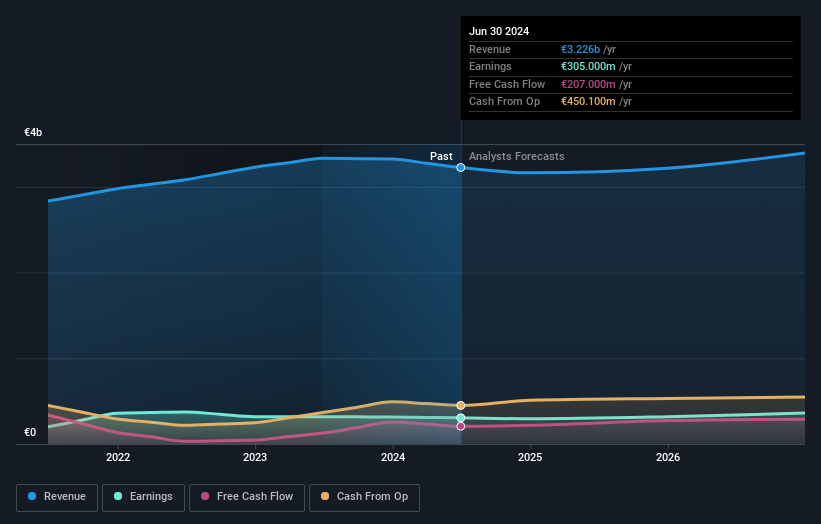Toggle the Free Cash Flow legend button

(247, 497)
